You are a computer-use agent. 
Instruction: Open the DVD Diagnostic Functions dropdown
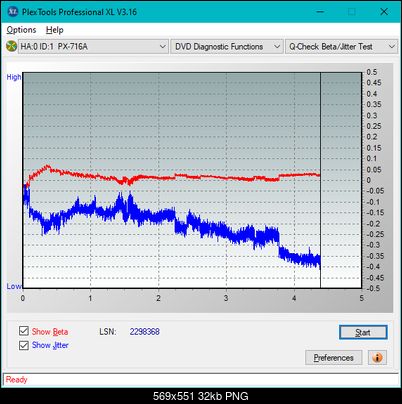(227, 46)
